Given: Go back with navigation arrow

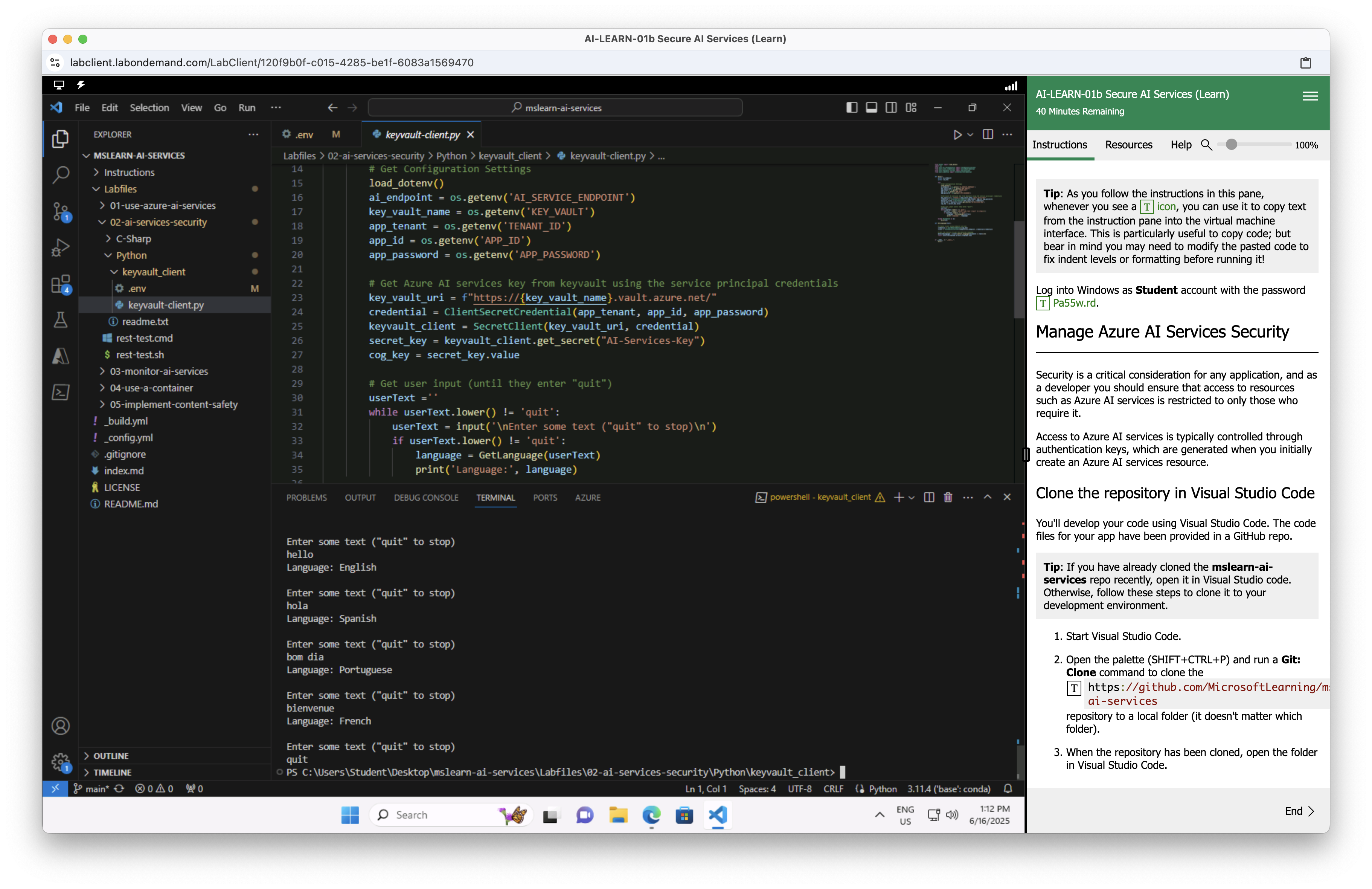Looking at the screenshot, I should click(332, 108).
